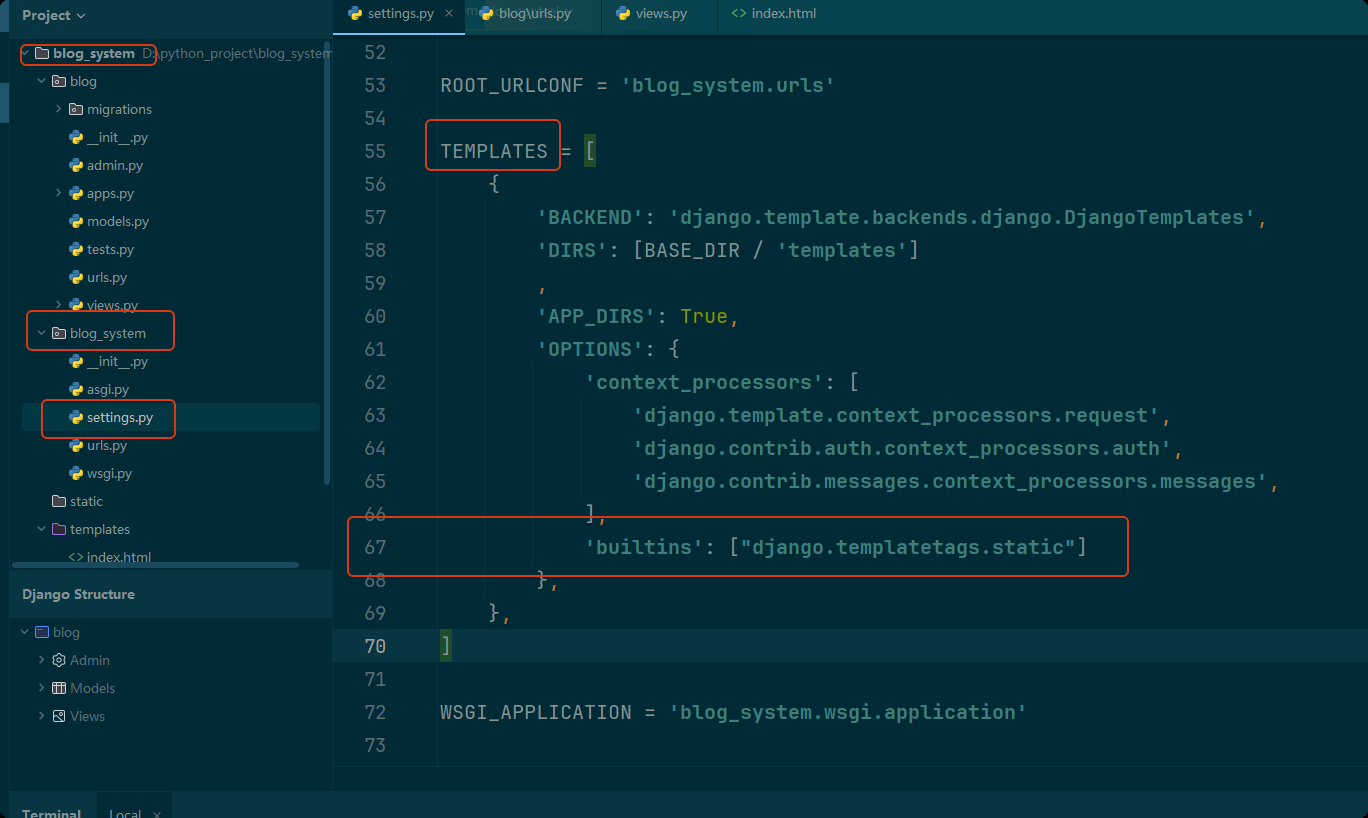The height and width of the screenshot is (818, 1368).
Task: Click the 'OPTIONS' key in code
Action: [x=591, y=349]
